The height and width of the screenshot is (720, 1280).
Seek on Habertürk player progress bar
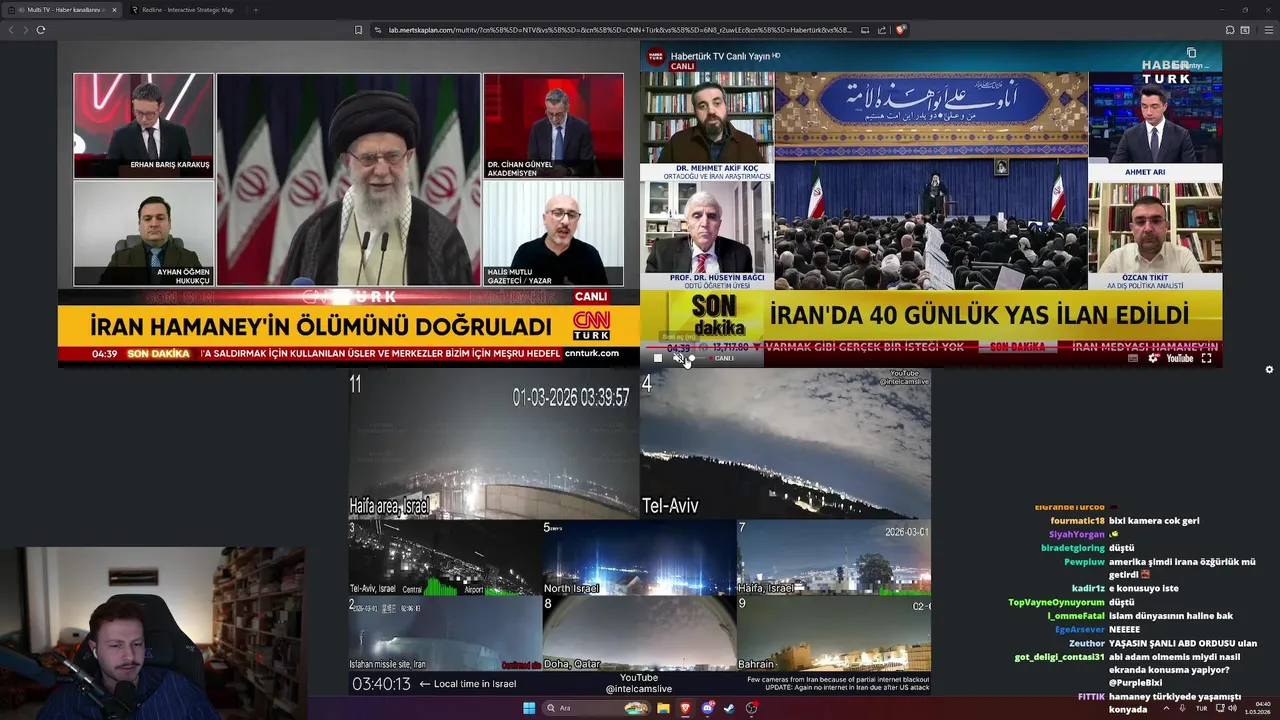931,348
